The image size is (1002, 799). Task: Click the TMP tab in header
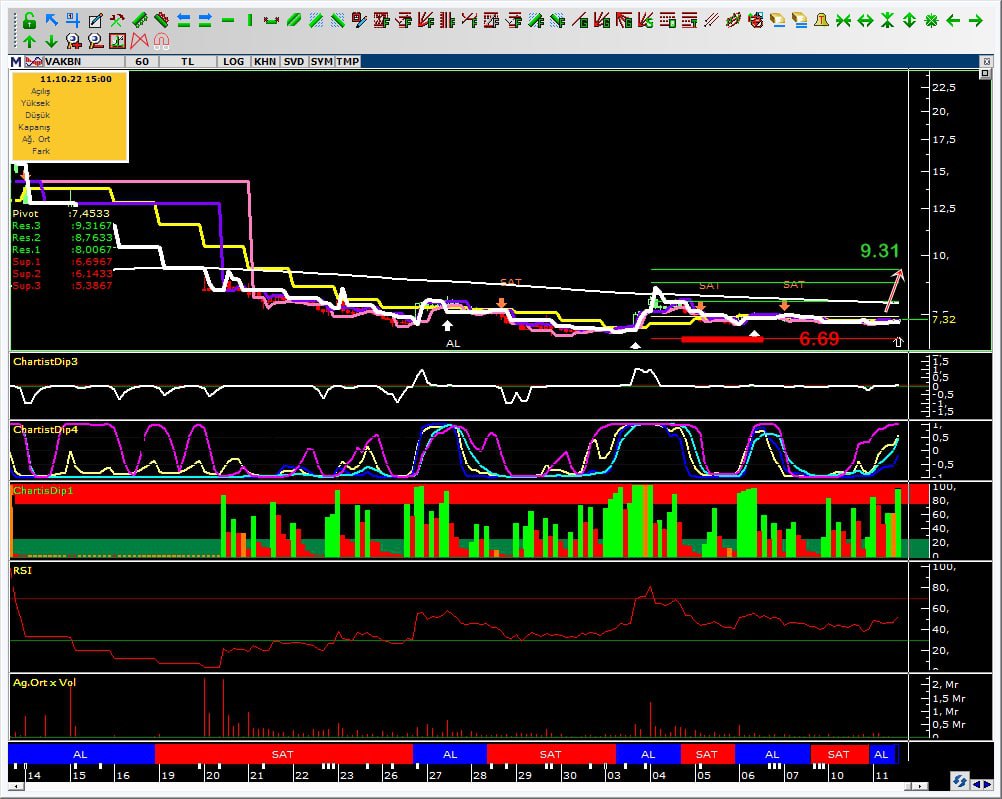[x=347, y=62]
